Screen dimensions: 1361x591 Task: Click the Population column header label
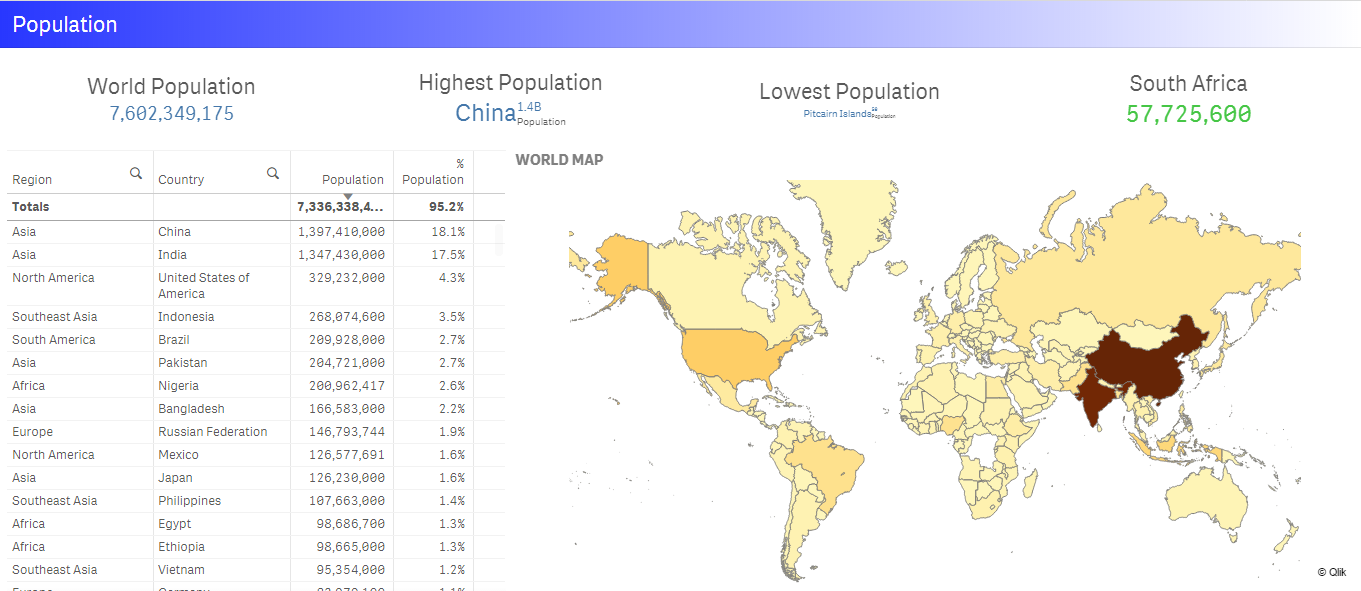[x=352, y=180]
